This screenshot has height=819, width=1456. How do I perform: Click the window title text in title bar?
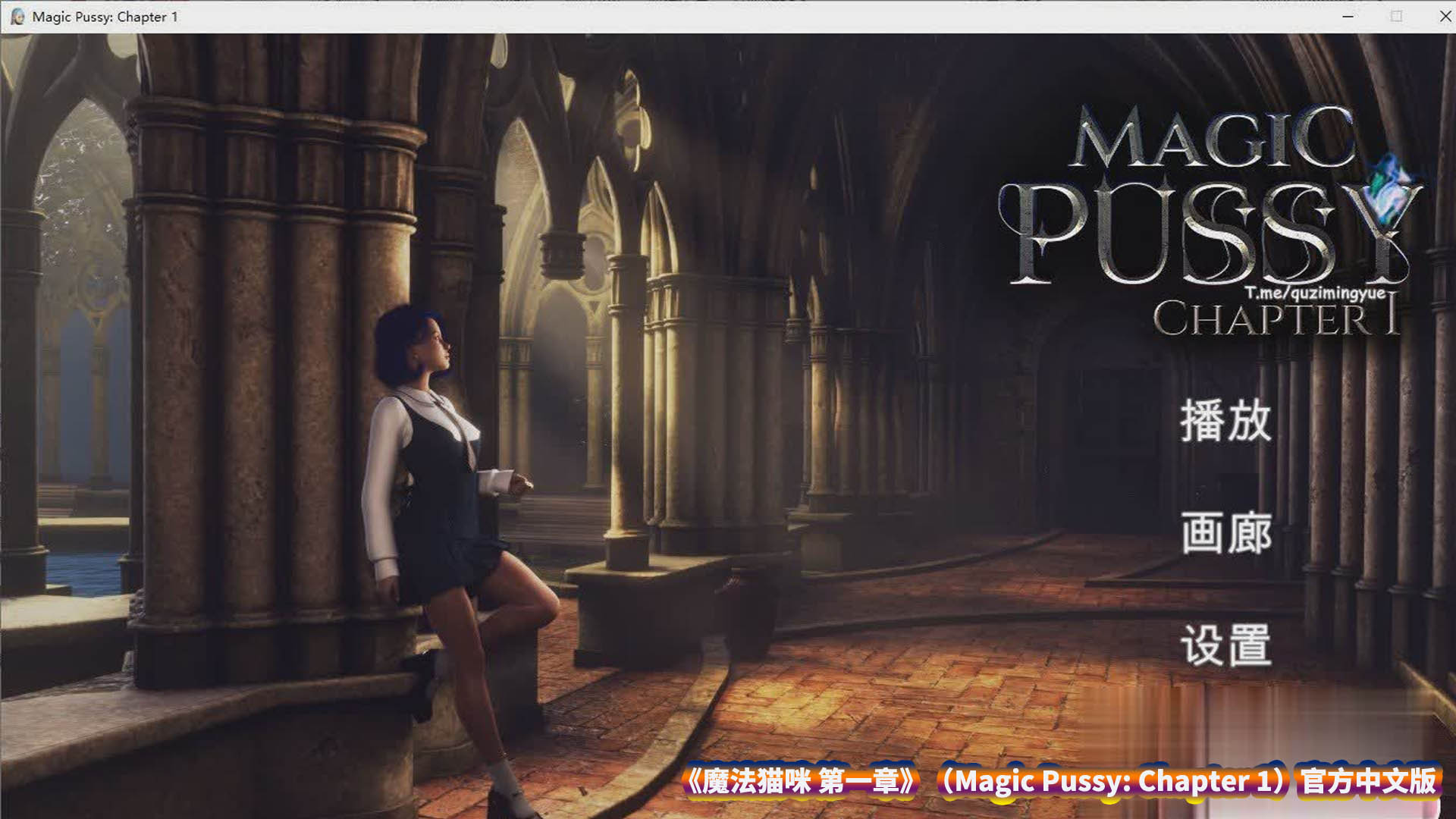point(105,17)
